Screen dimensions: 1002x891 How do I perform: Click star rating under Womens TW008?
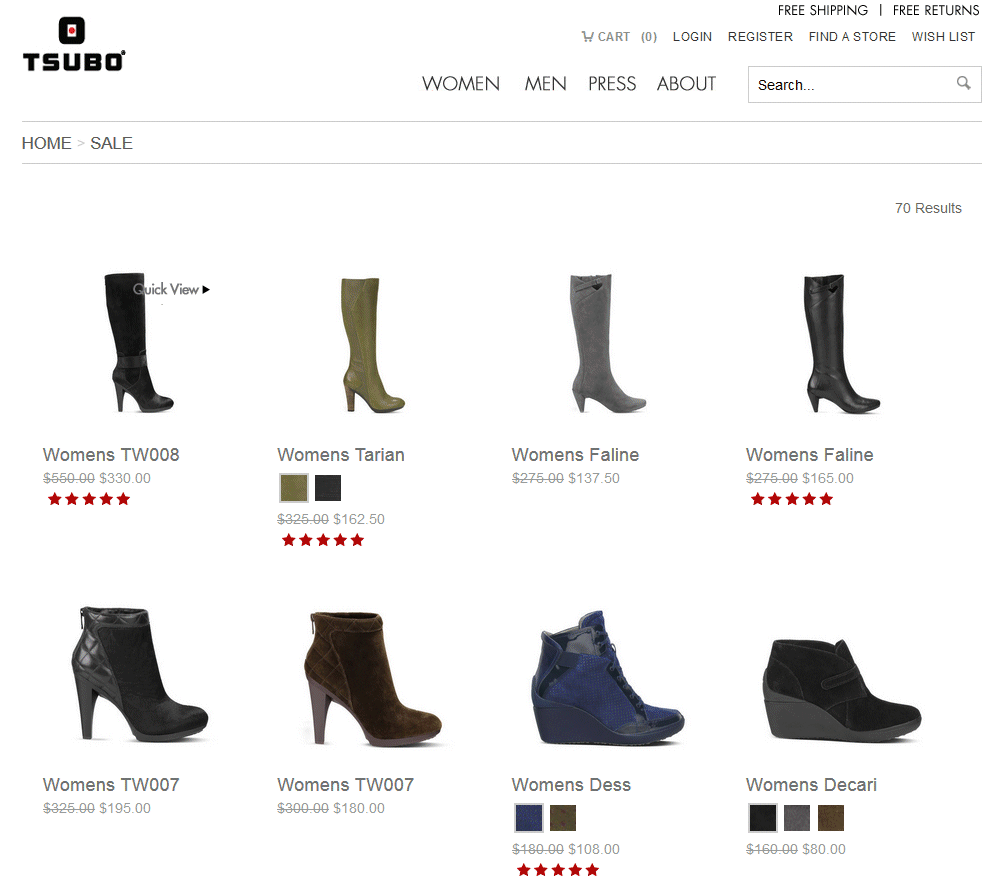[89, 499]
